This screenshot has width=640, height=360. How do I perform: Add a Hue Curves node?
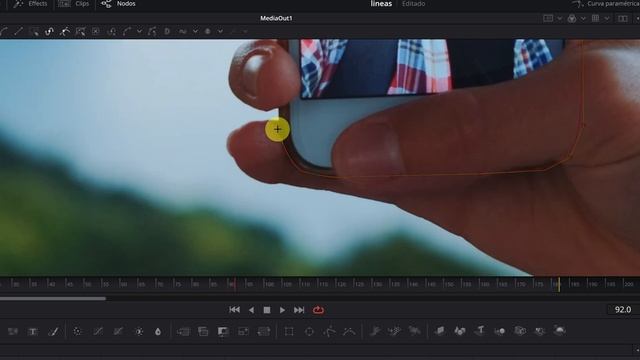tap(118, 331)
